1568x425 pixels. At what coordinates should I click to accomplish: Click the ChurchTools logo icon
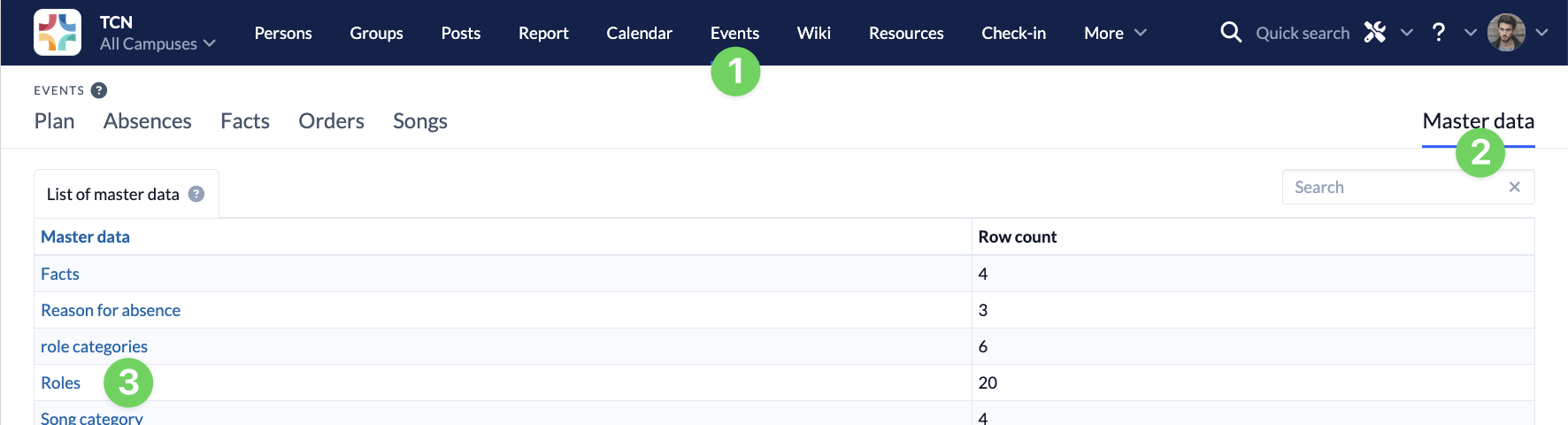(58, 33)
